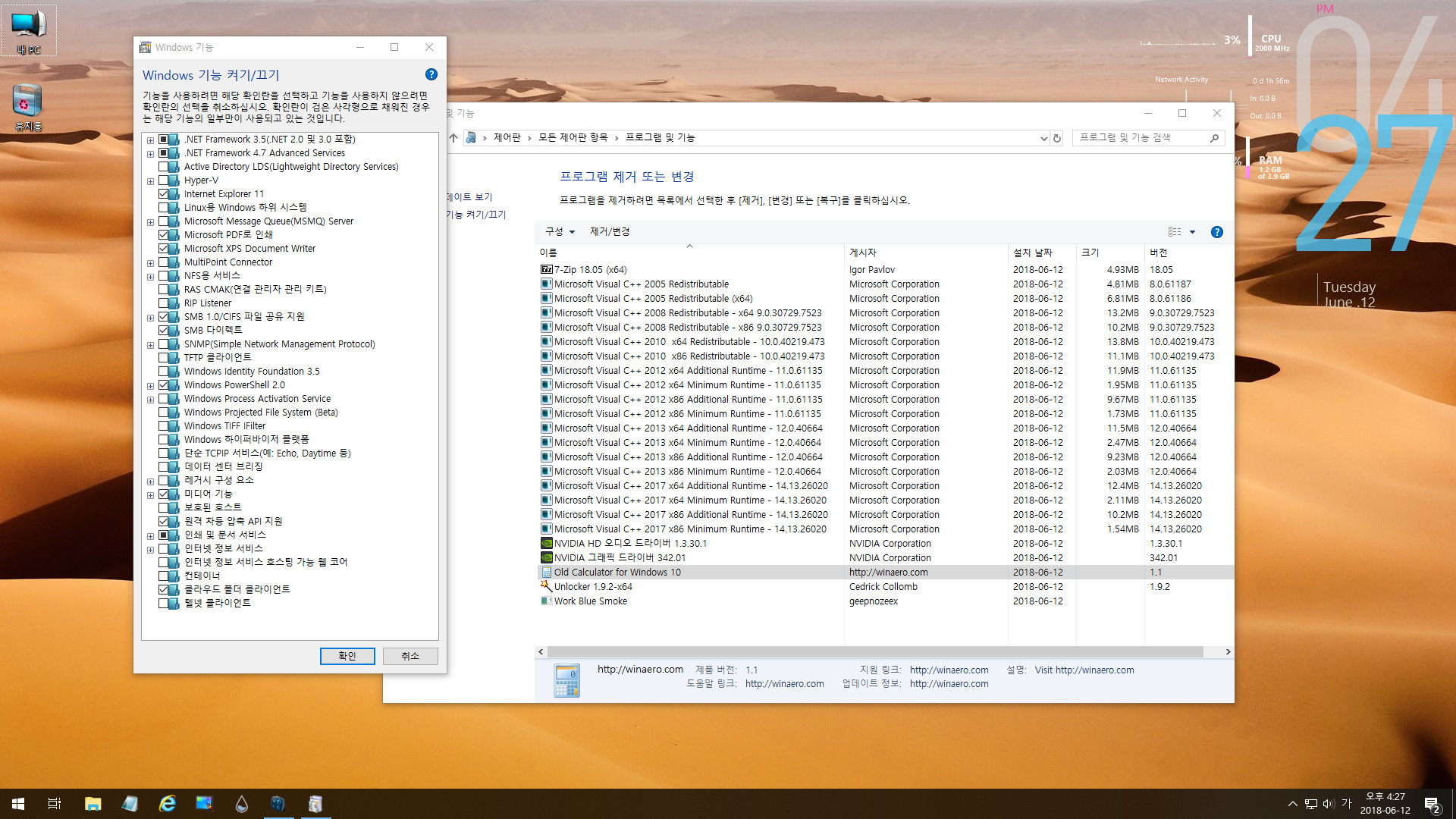Navigate to 모든 제어판 항목 breadcrumb
The width and height of the screenshot is (1456, 819).
tap(573, 137)
